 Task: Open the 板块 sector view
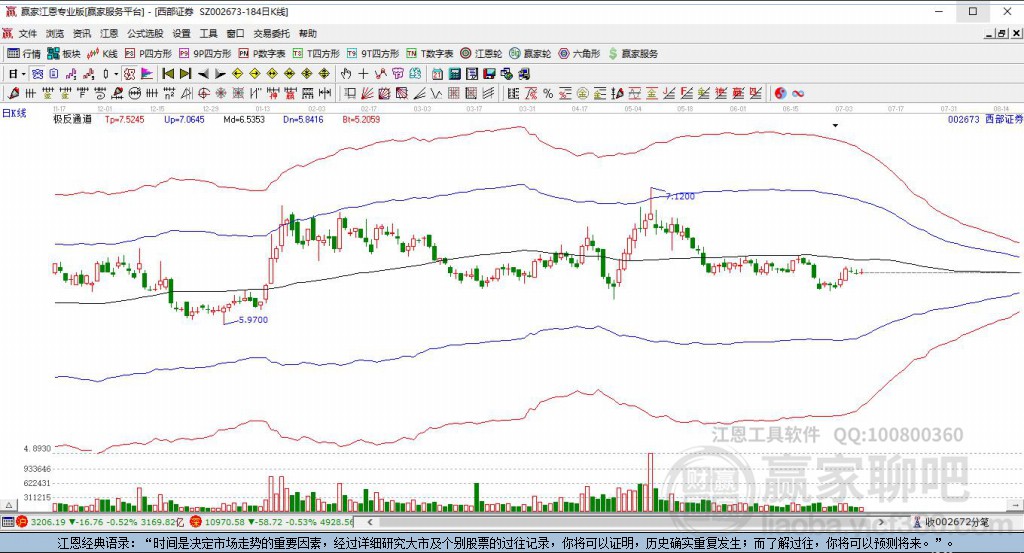point(63,54)
